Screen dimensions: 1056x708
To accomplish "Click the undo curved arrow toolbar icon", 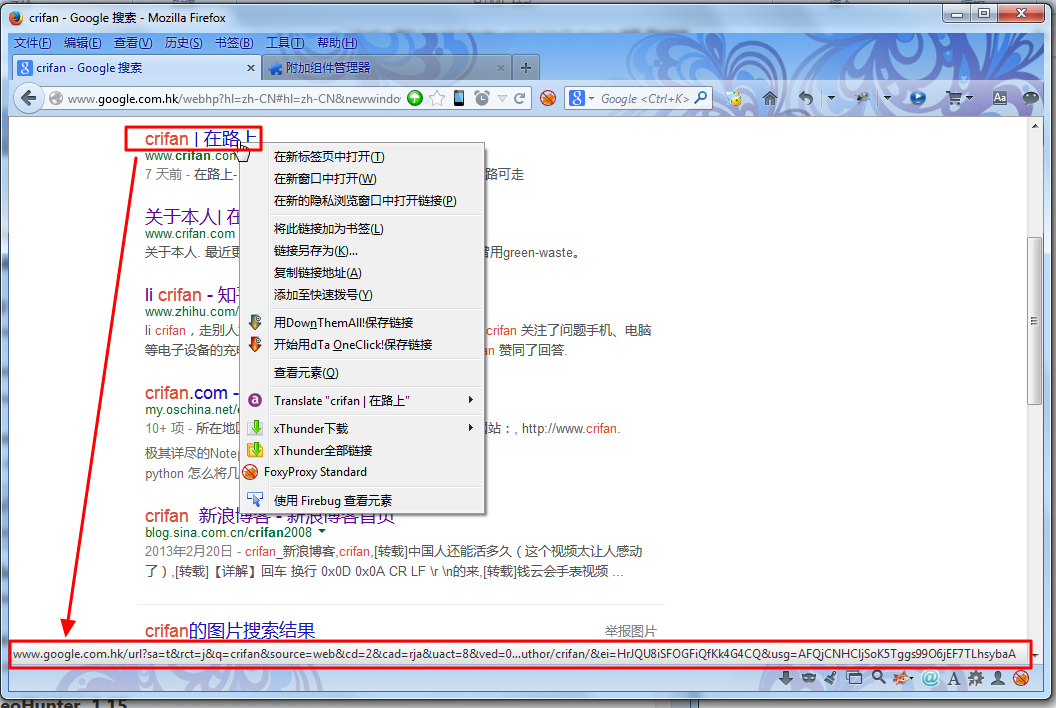I will 806,98.
